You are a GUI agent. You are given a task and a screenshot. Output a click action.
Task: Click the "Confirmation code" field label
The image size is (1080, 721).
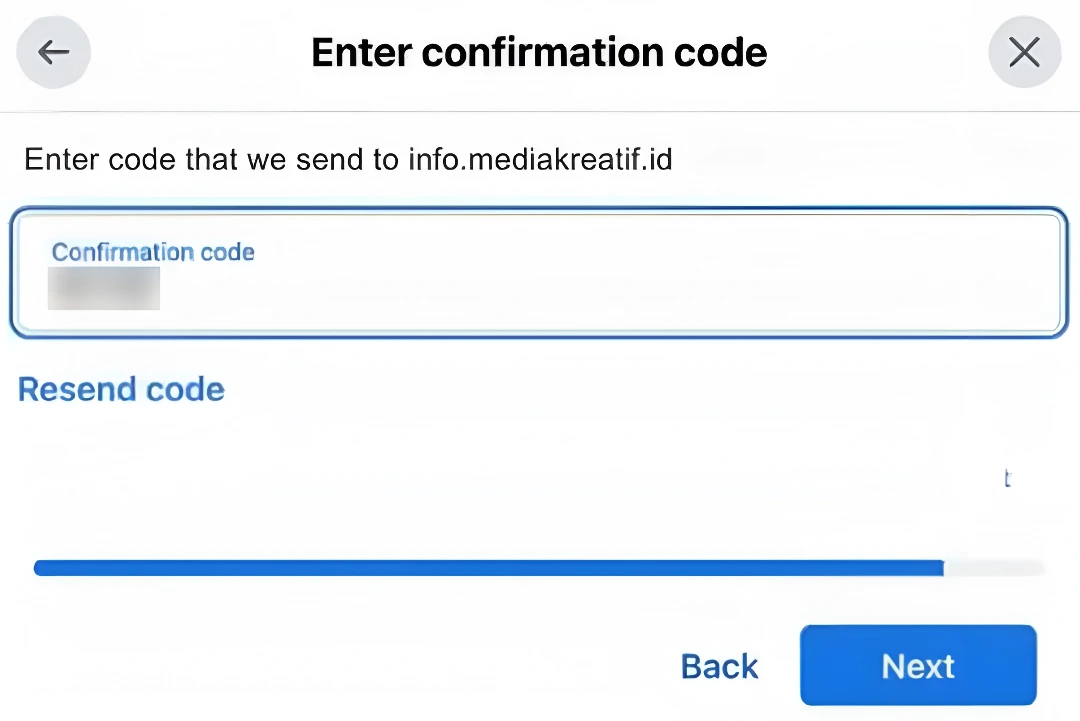click(x=153, y=252)
